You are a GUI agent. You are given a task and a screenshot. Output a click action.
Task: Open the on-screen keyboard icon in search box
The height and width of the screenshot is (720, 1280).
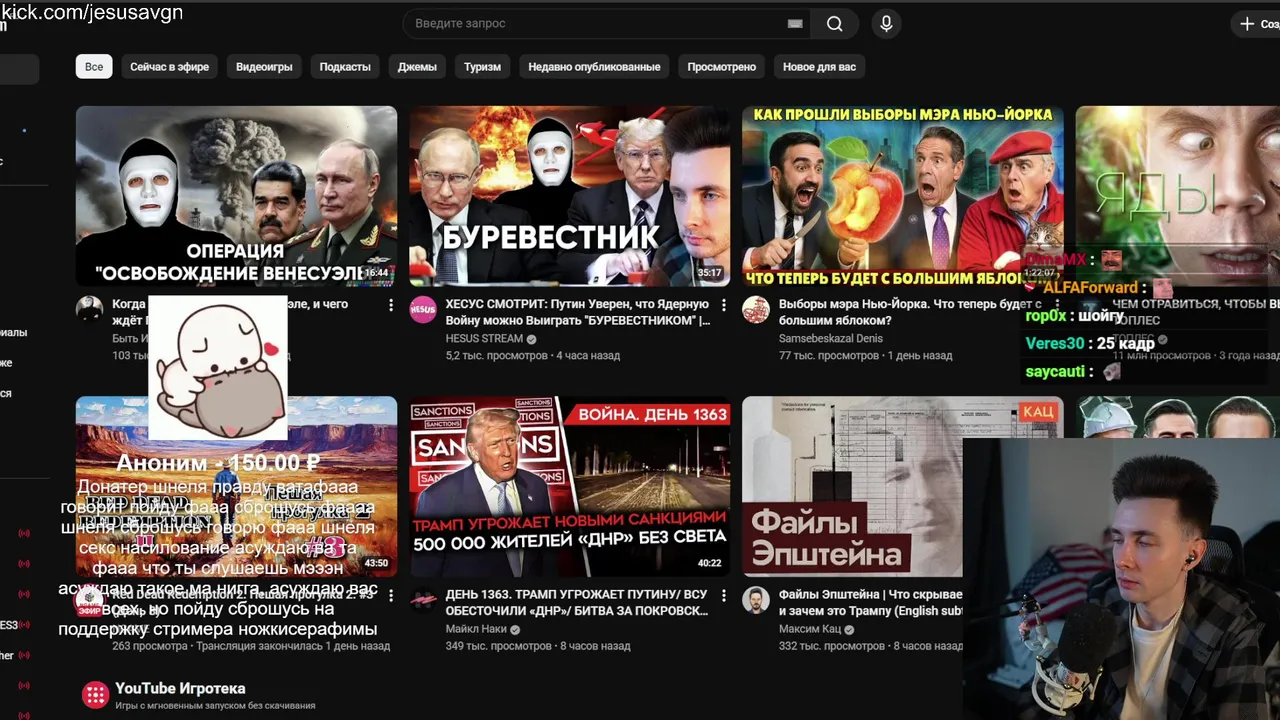coord(795,24)
